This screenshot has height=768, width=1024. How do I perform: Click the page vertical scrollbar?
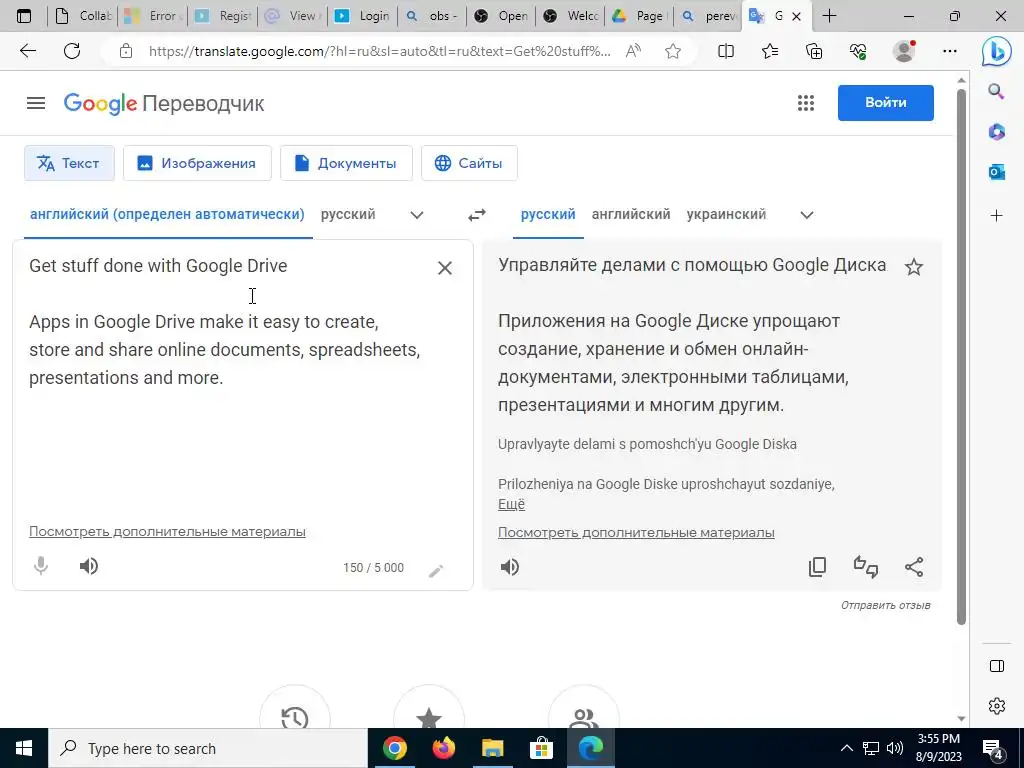961,358
